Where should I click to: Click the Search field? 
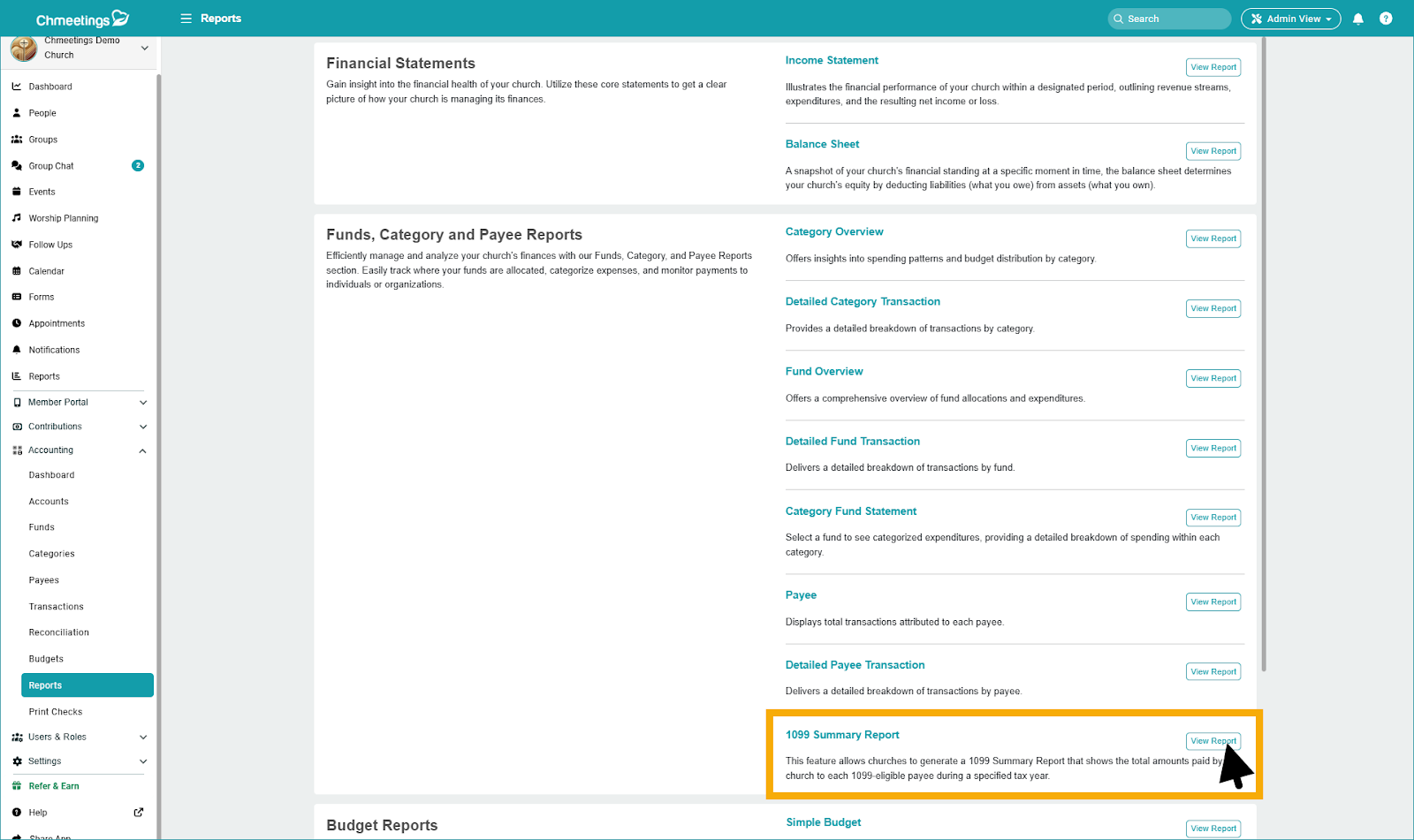[x=1169, y=19]
